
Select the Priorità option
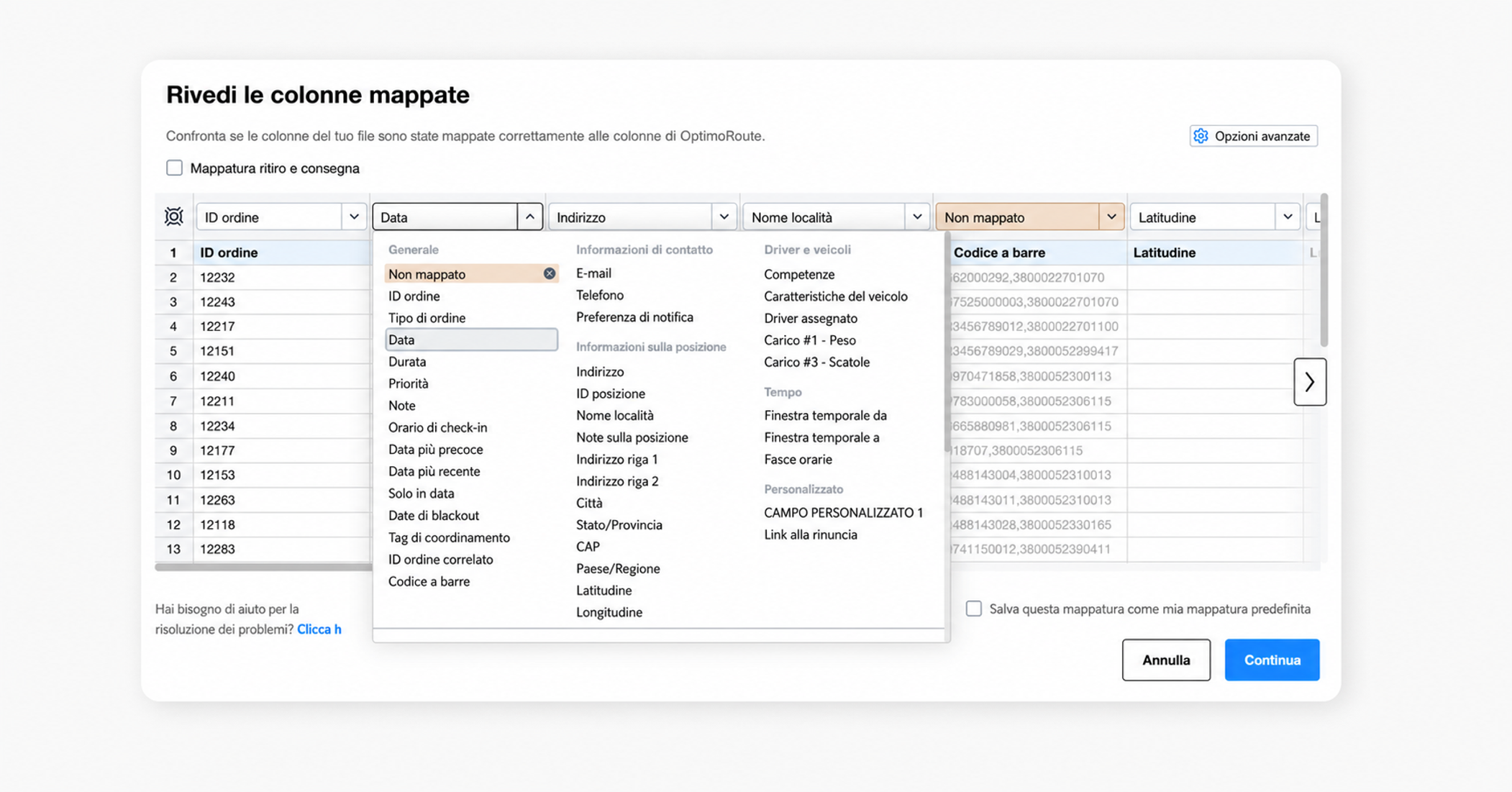408,383
